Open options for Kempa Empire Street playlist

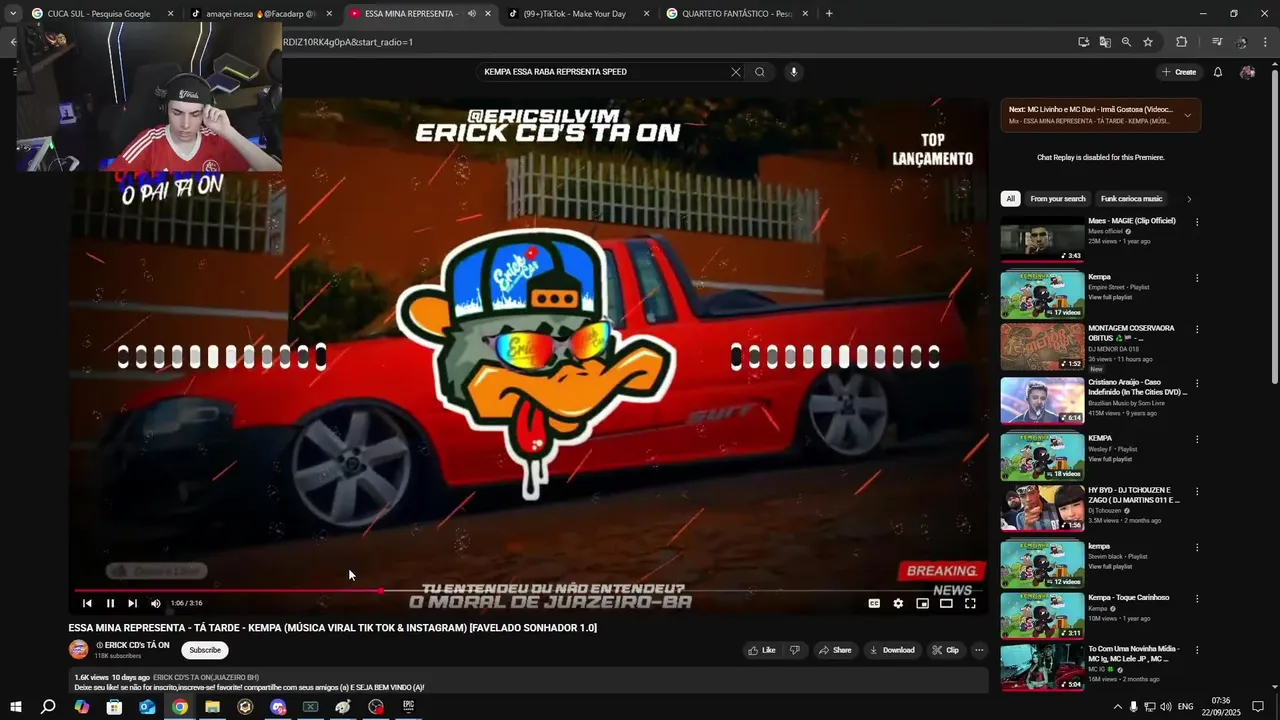(1197, 278)
